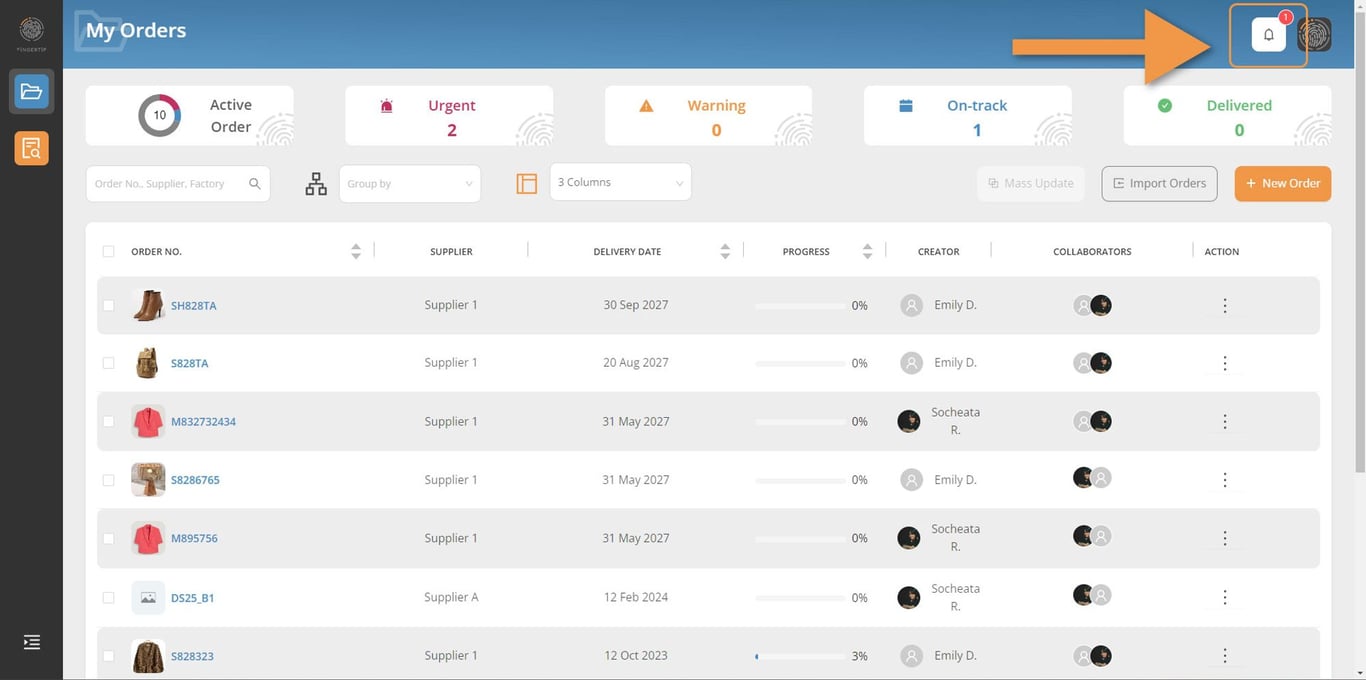Filter by the Warning status card
The image size is (1366, 680).
click(708, 116)
